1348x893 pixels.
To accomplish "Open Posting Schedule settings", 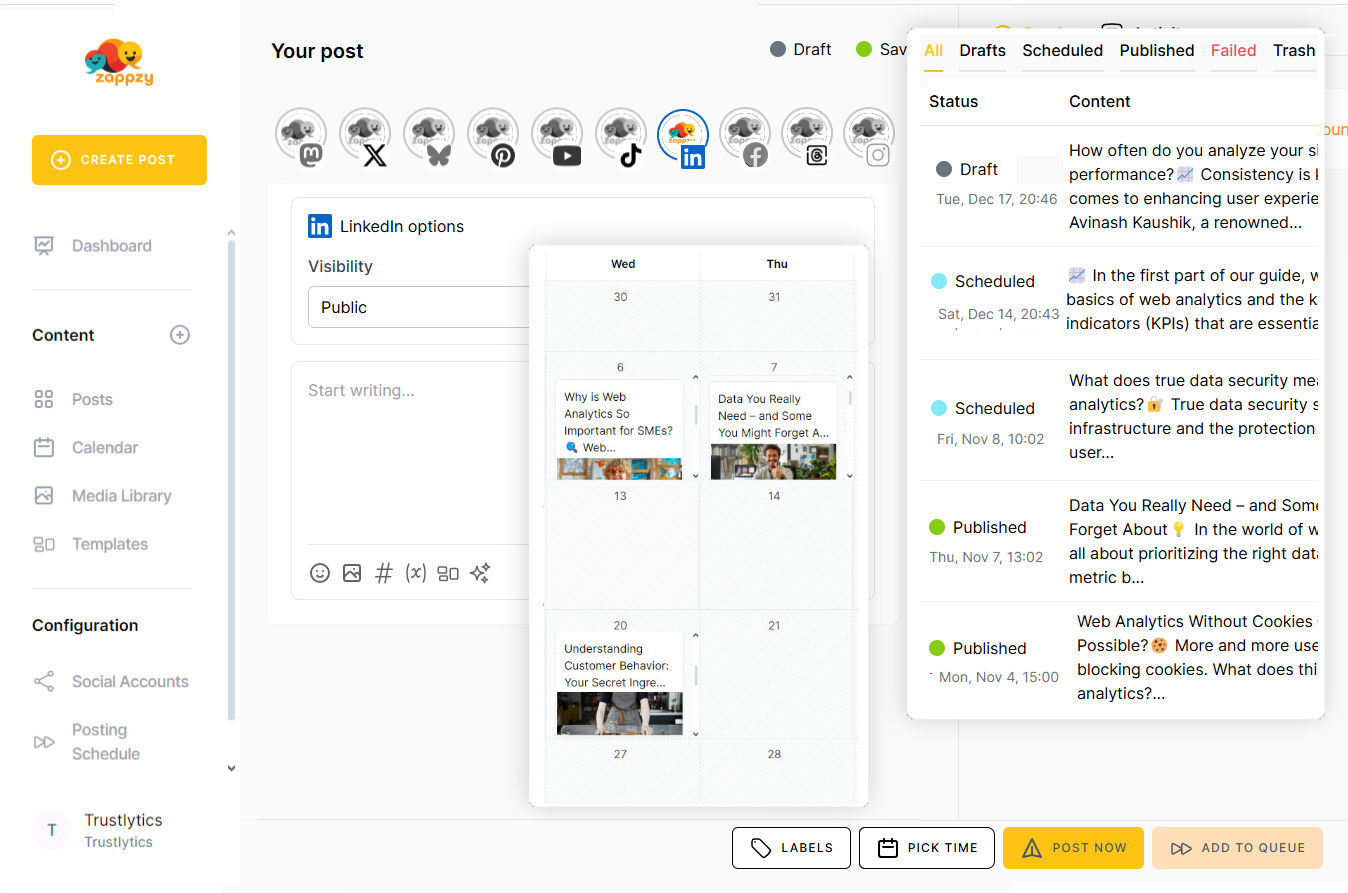I will (87, 742).
